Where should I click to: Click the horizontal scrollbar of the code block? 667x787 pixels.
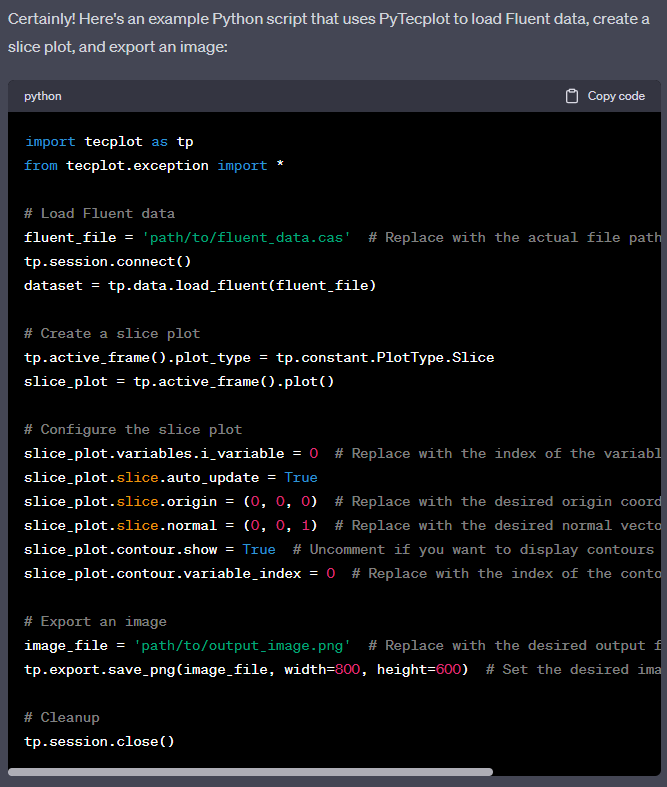coord(250,772)
